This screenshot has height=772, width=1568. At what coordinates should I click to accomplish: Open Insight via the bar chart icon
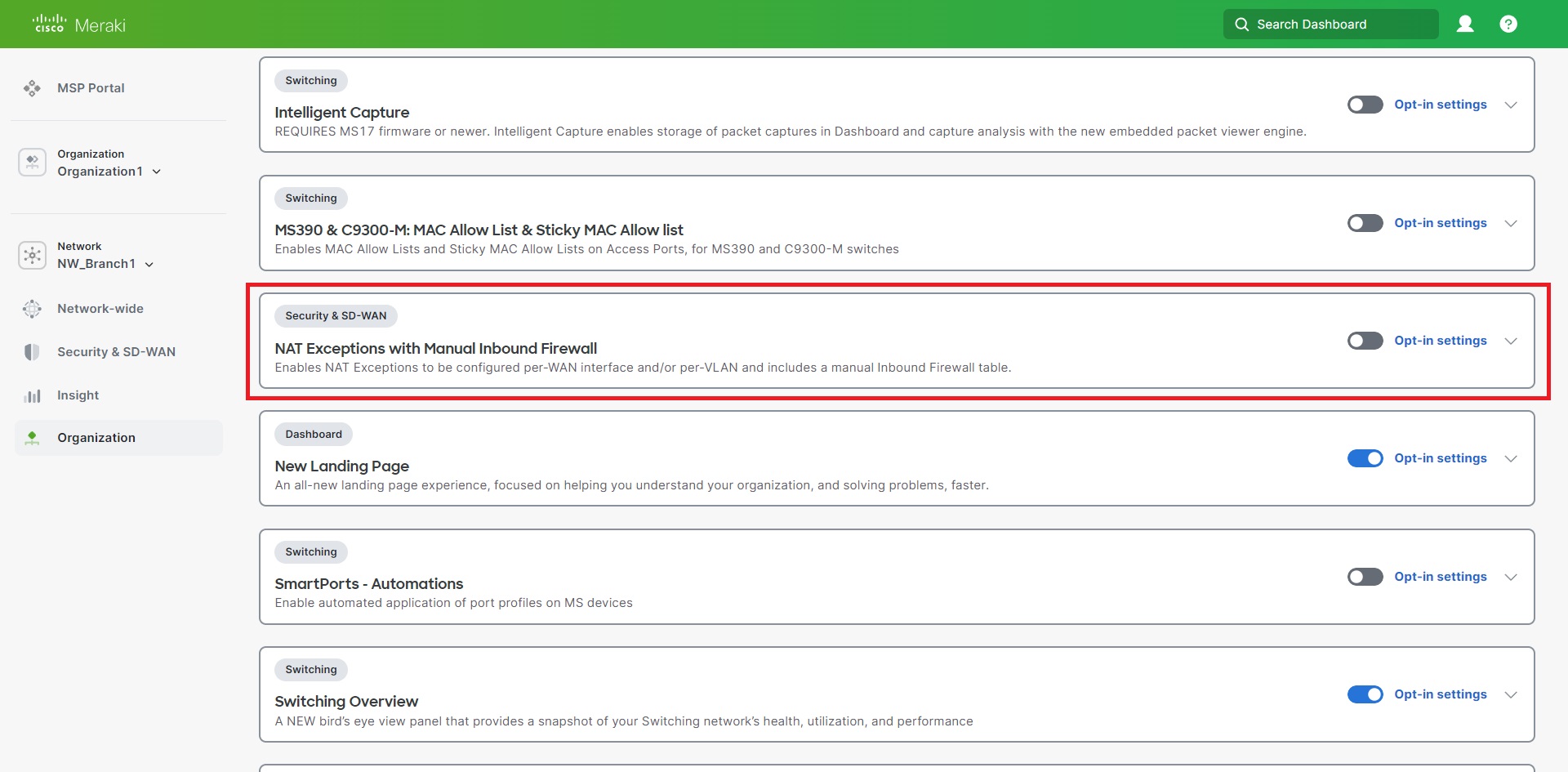33,395
